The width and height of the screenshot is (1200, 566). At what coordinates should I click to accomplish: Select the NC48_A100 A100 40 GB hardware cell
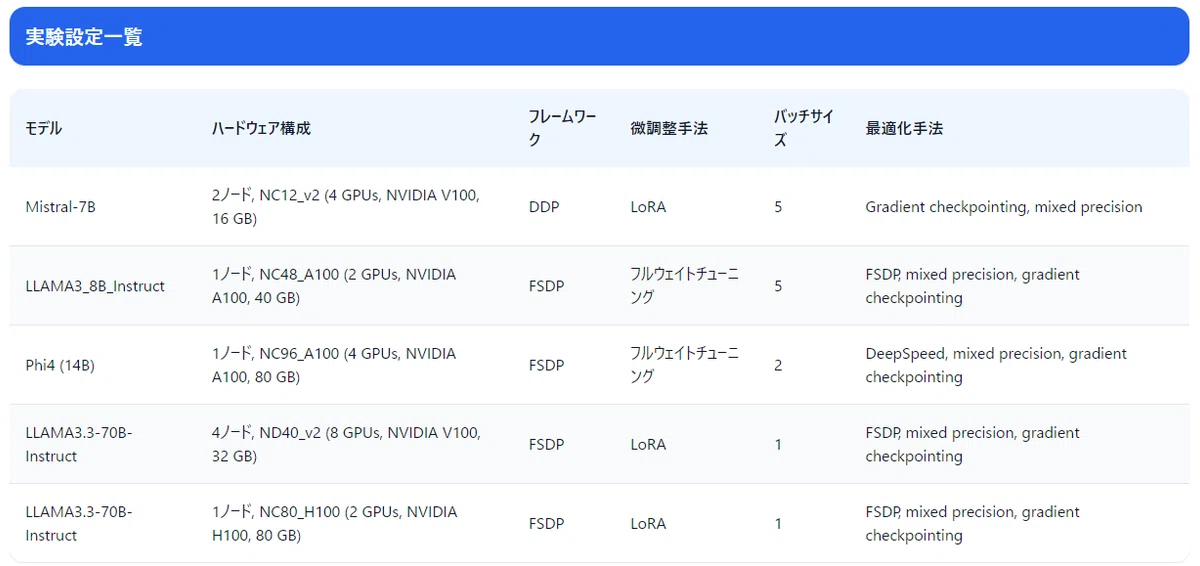(334, 286)
